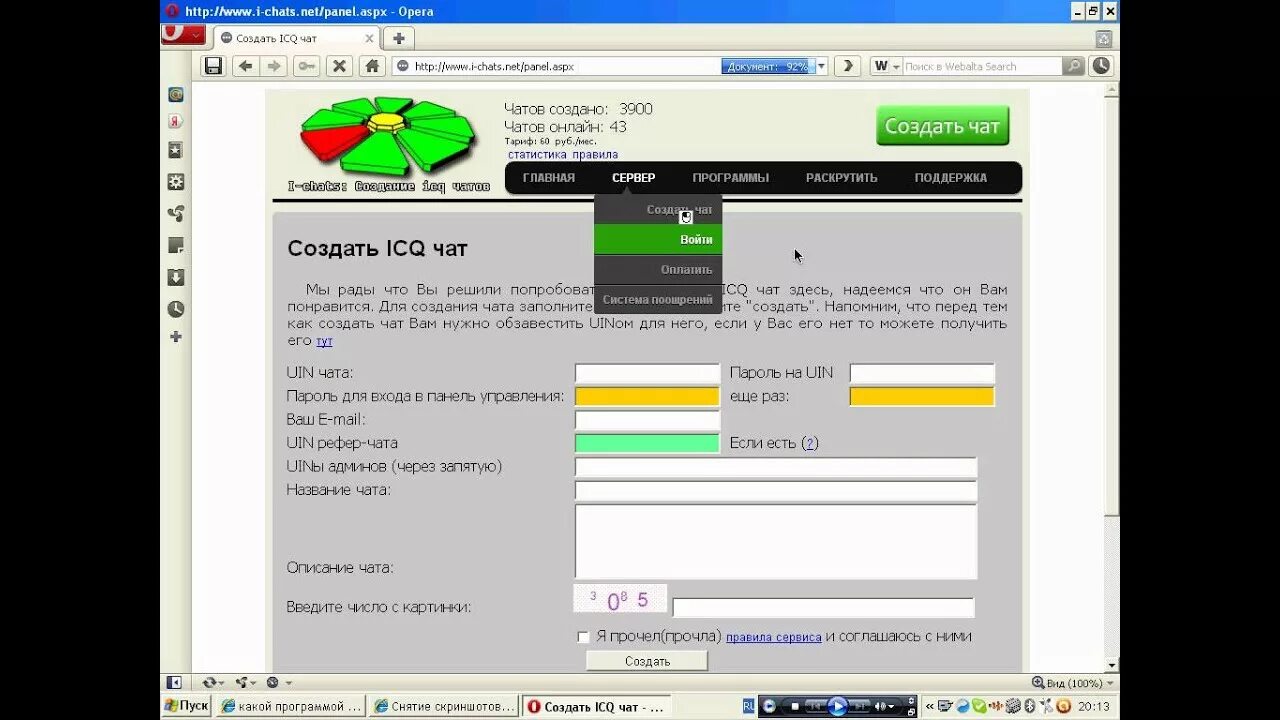This screenshot has height=720, width=1280.
Task: Mute the speaker in the taskbar media player
Action: click(881, 706)
